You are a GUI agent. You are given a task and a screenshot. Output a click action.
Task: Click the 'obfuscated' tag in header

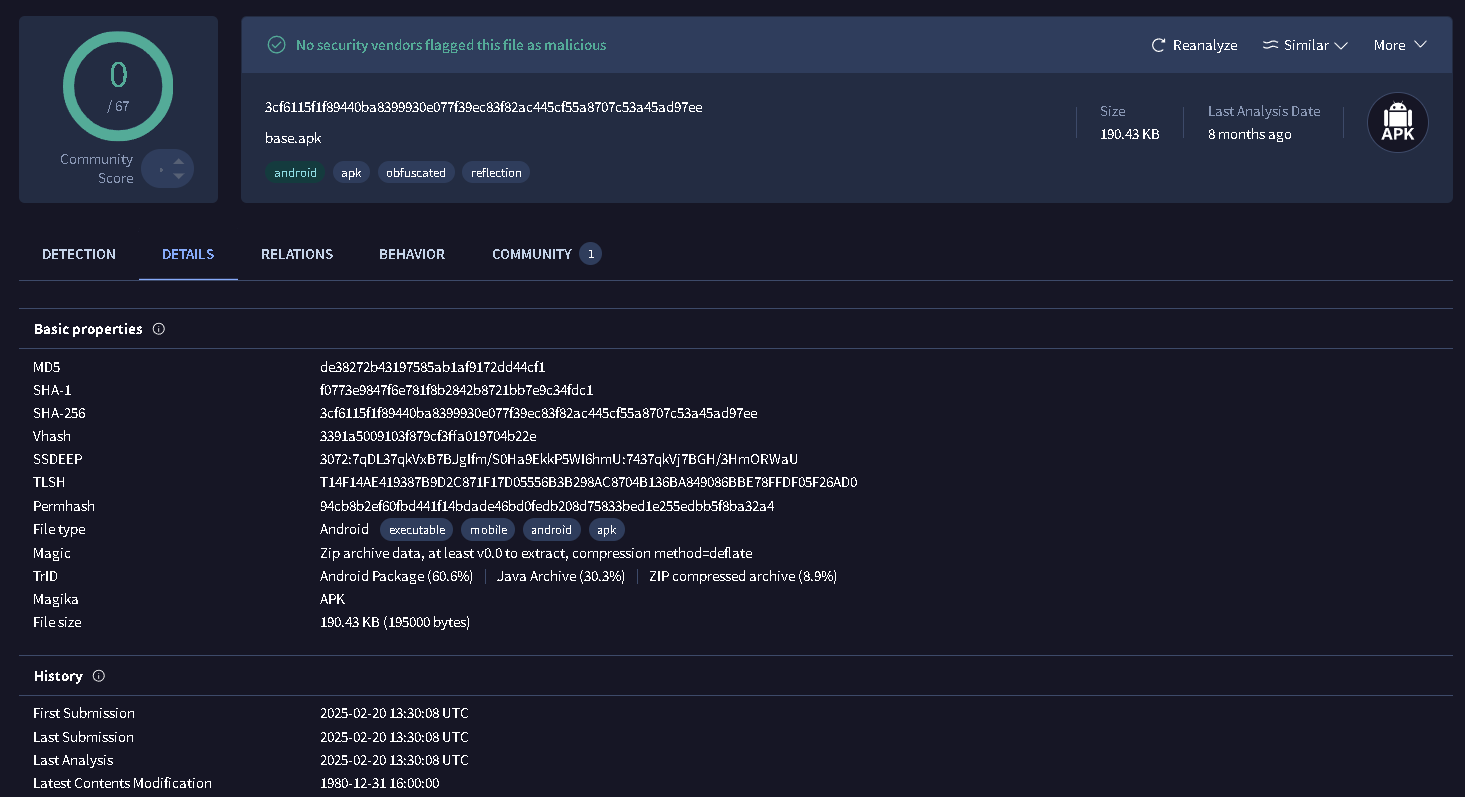tap(416, 173)
